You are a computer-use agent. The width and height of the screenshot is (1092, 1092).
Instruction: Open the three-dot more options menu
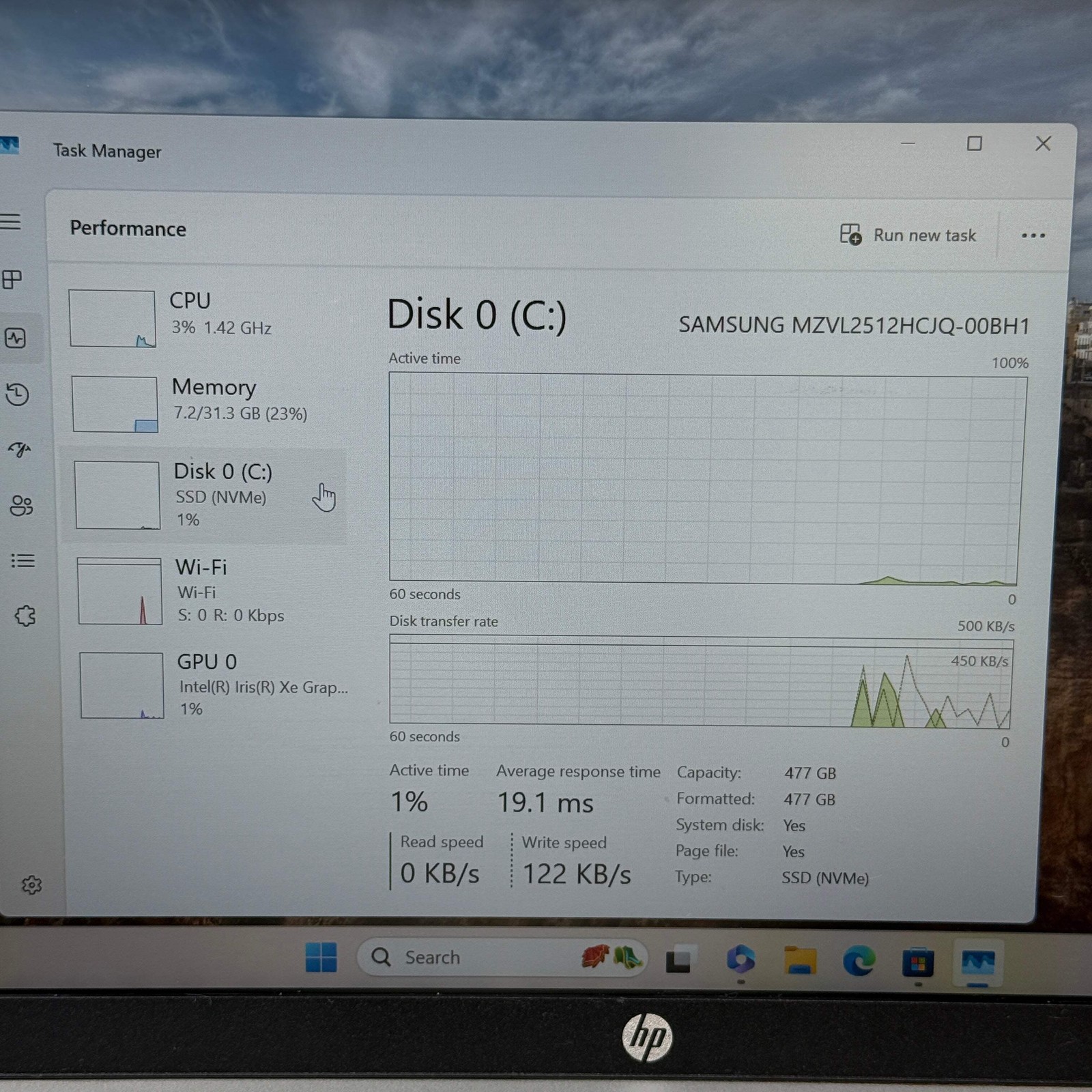click(x=1033, y=236)
